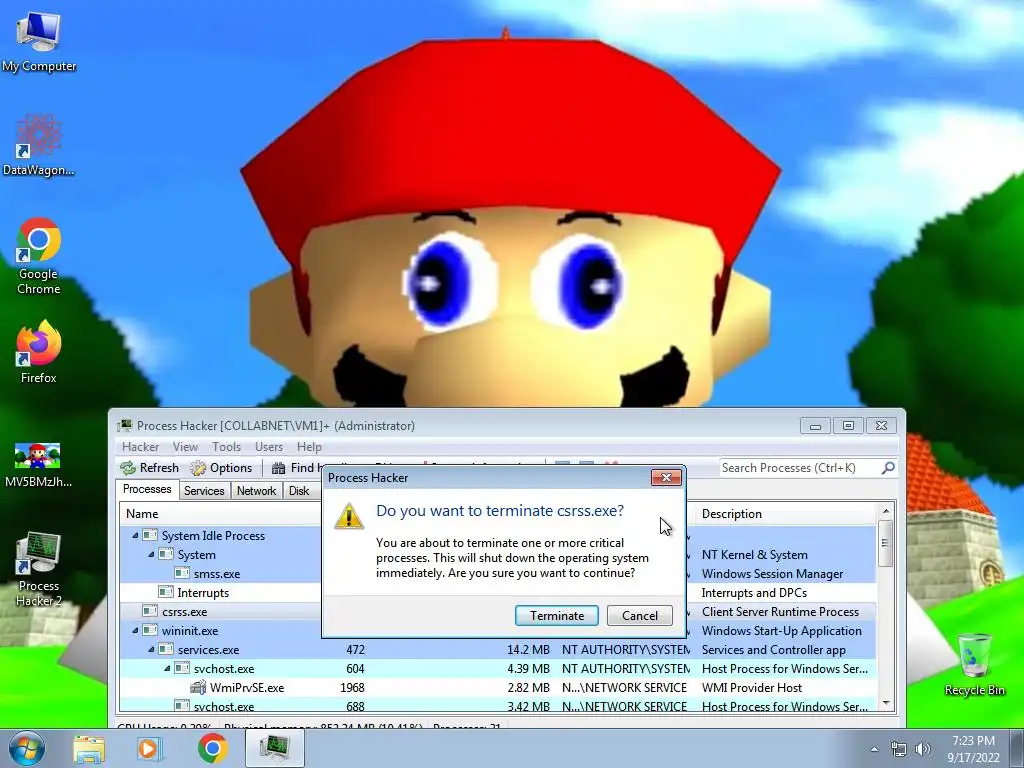1024x768 pixels.
Task: Click the 14.2 MB memory value
Action: tap(528, 650)
